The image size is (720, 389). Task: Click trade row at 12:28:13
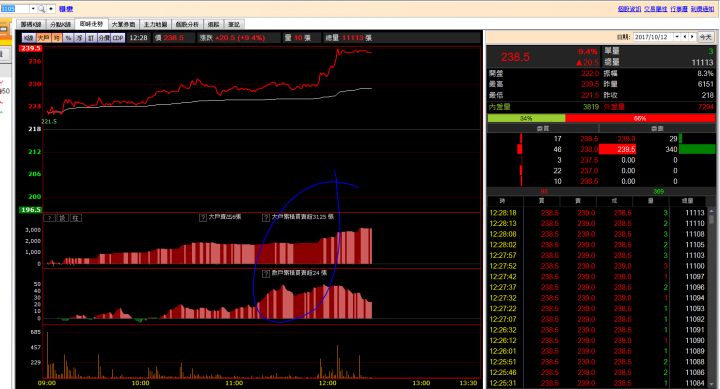tap(597, 223)
